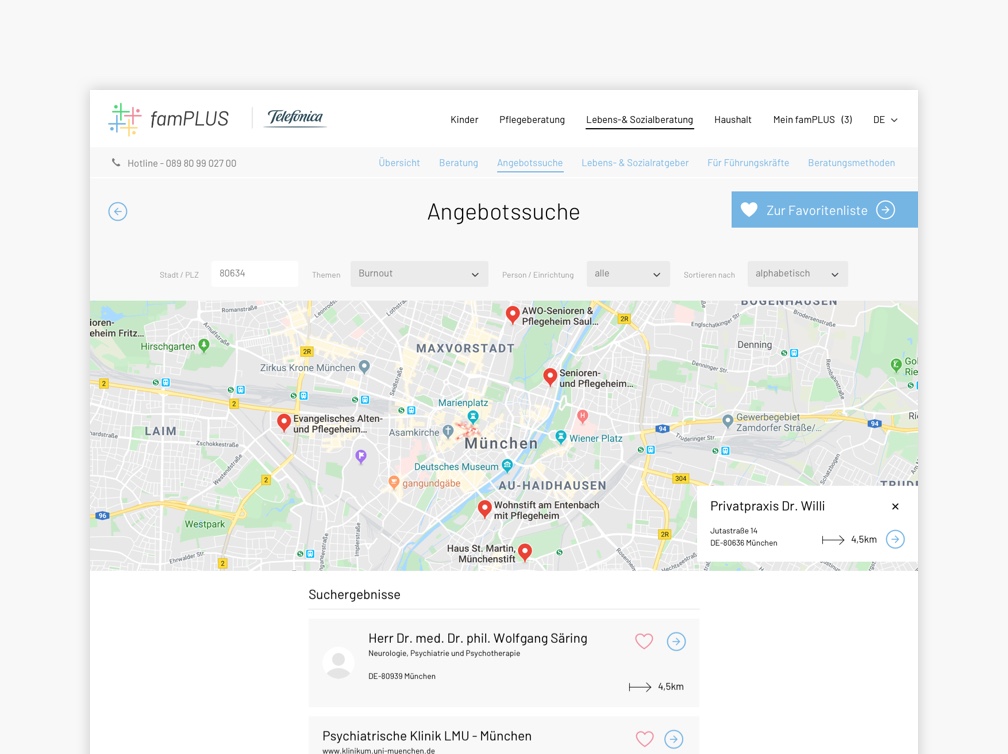Click the Stadt / PLZ input field

tap(254, 274)
